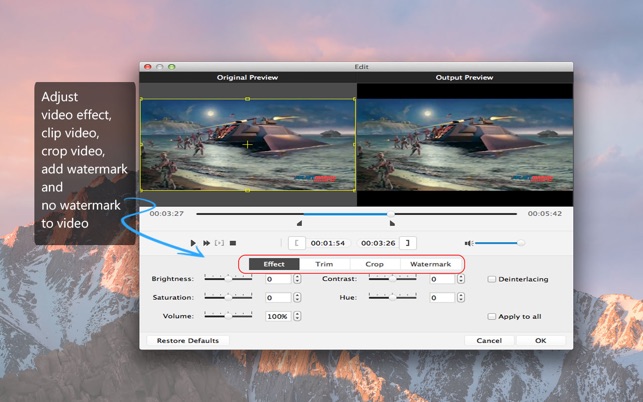Select the Crop tab
Viewport: 643px width, 402px height.
tap(374, 264)
